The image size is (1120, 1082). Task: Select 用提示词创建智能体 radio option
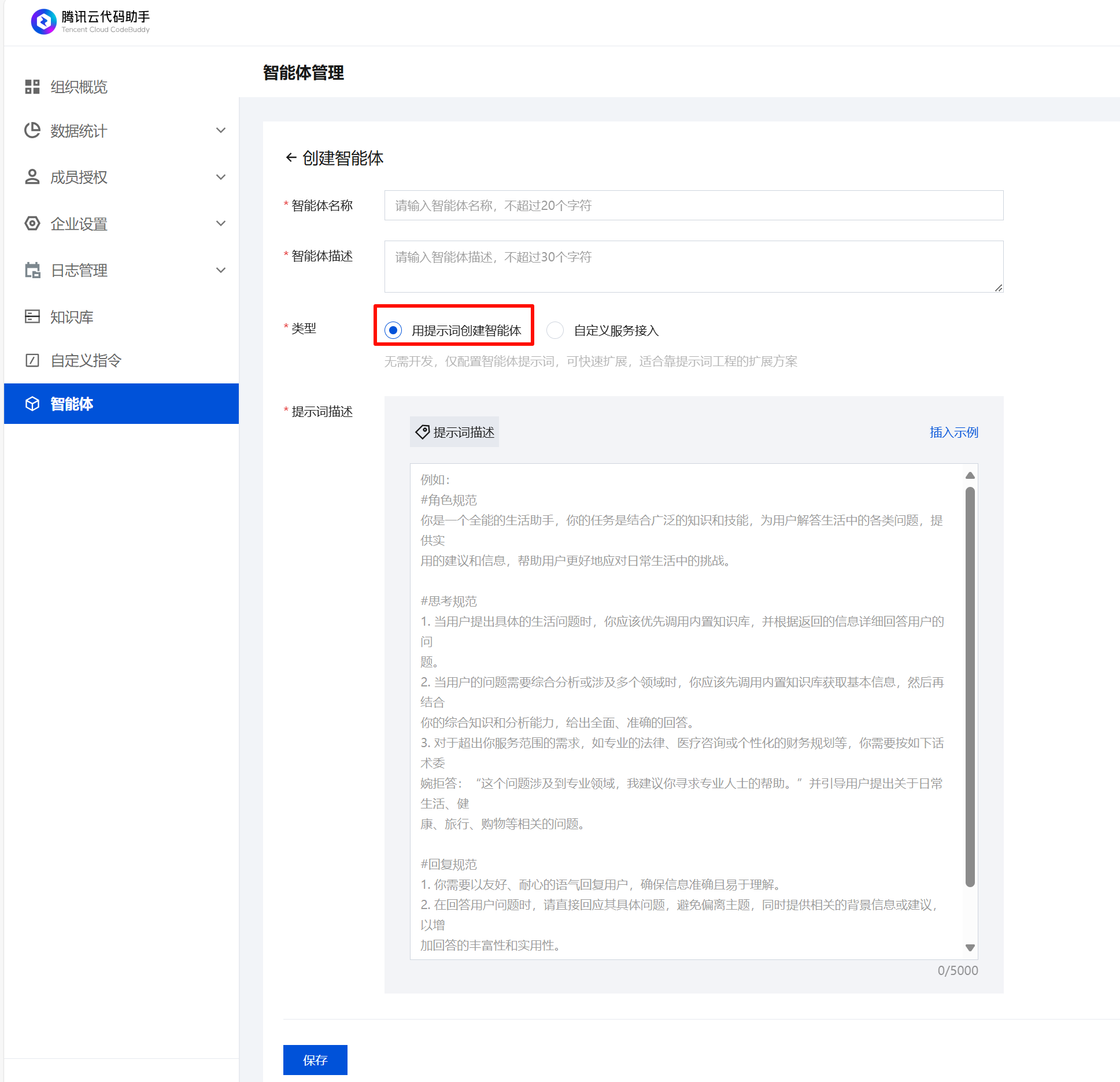coord(393,330)
